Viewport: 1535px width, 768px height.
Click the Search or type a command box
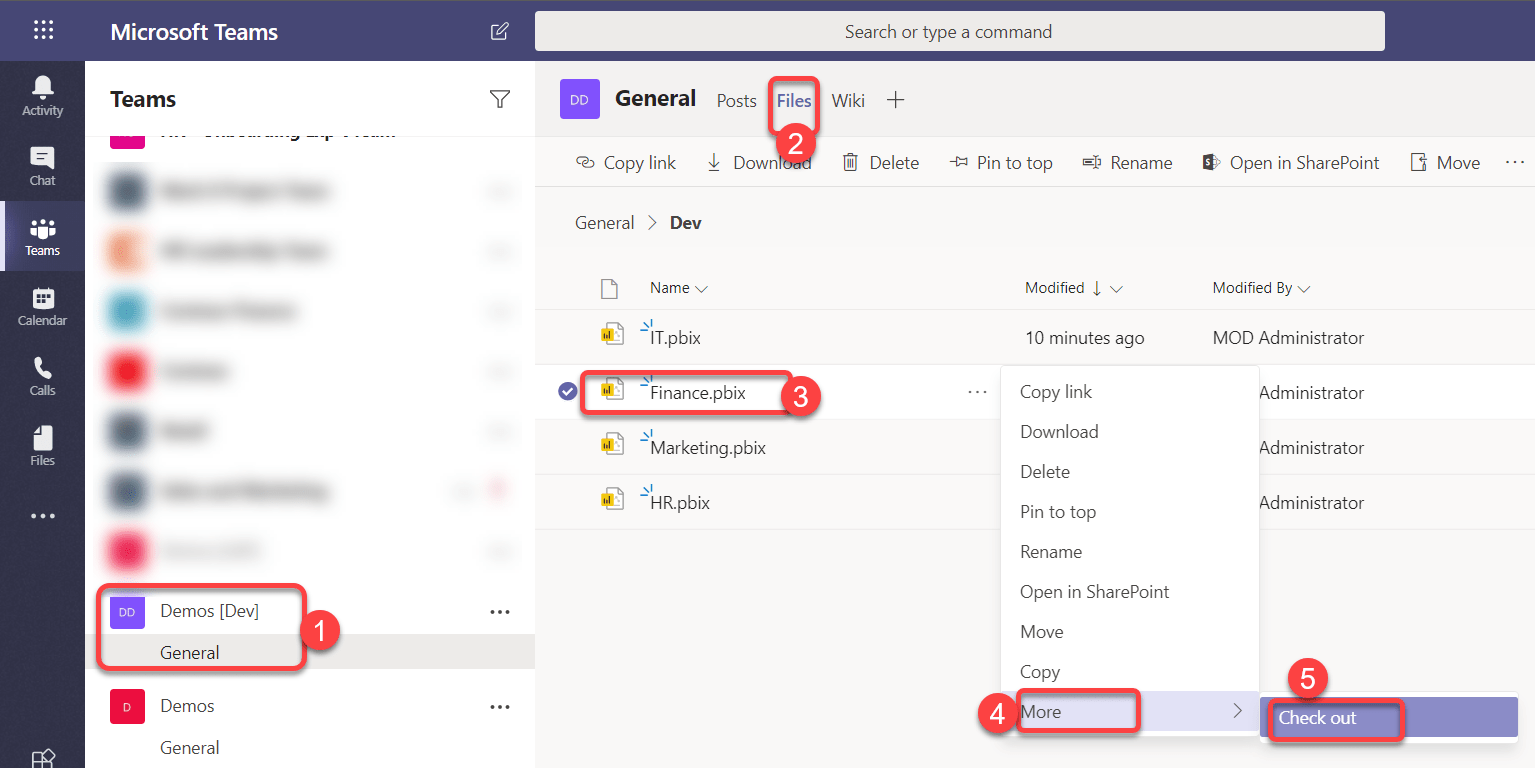pyautogui.click(x=960, y=31)
